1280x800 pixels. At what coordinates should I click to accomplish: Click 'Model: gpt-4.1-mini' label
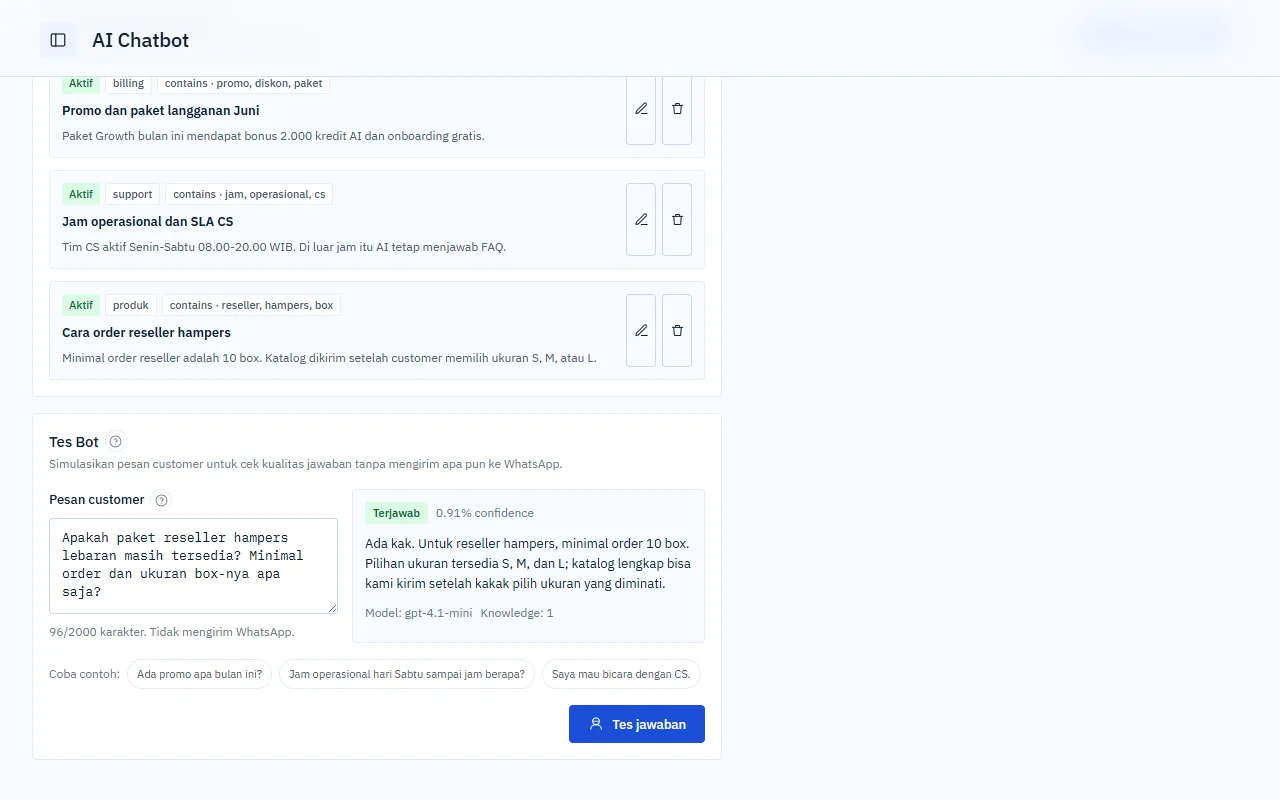coord(419,613)
